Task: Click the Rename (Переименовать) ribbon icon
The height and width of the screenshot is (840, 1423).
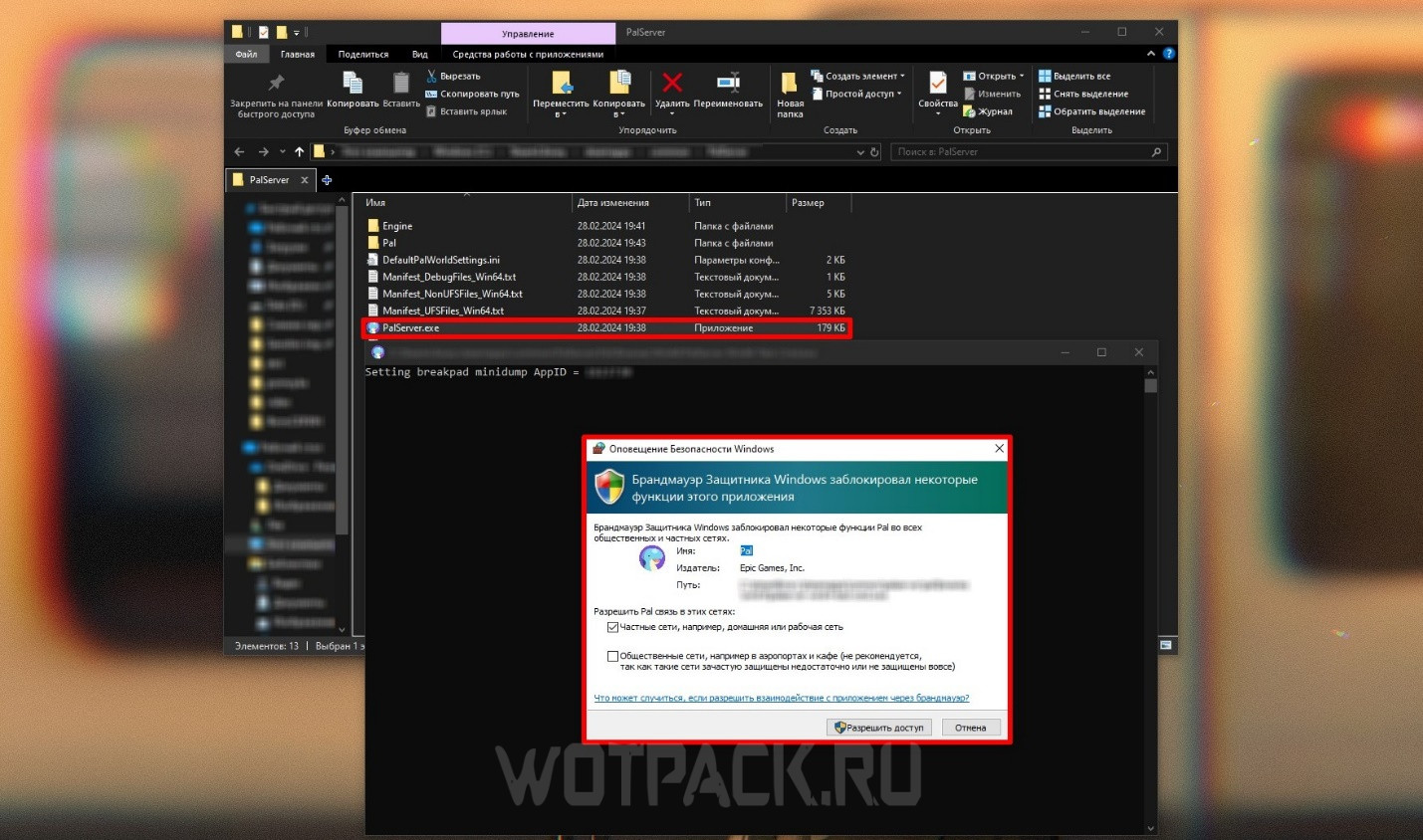Action: pos(728,83)
